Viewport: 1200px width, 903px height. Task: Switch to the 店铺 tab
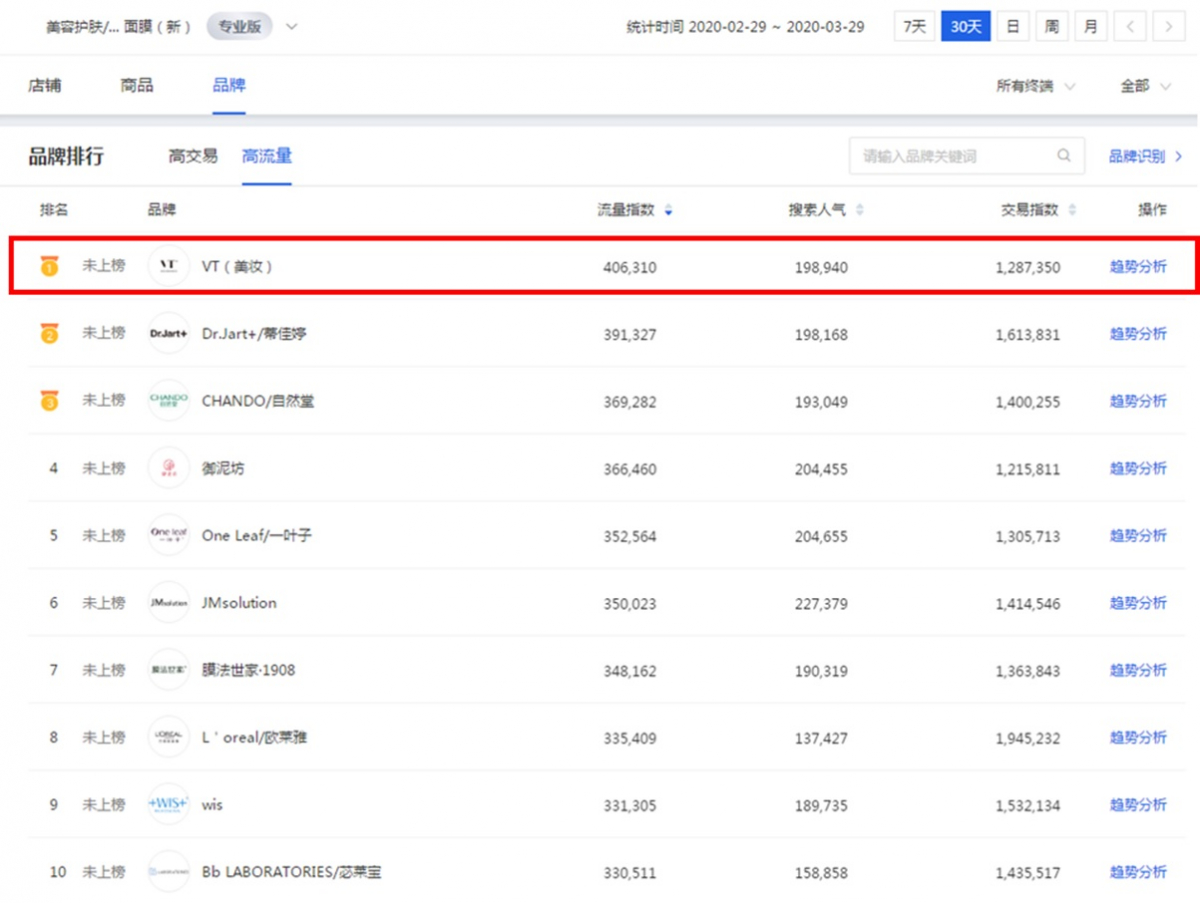point(44,85)
